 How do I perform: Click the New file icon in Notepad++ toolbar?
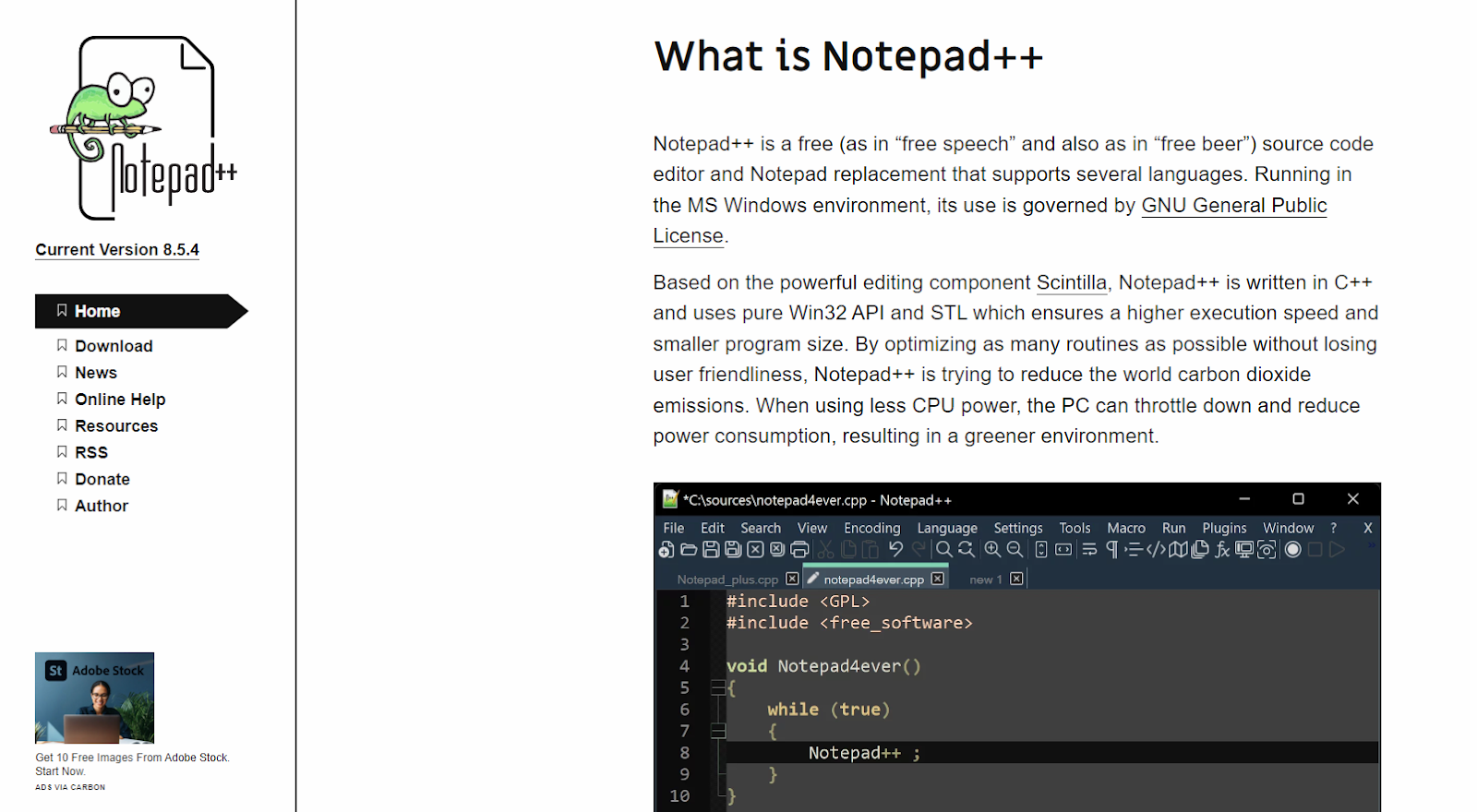[666, 549]
